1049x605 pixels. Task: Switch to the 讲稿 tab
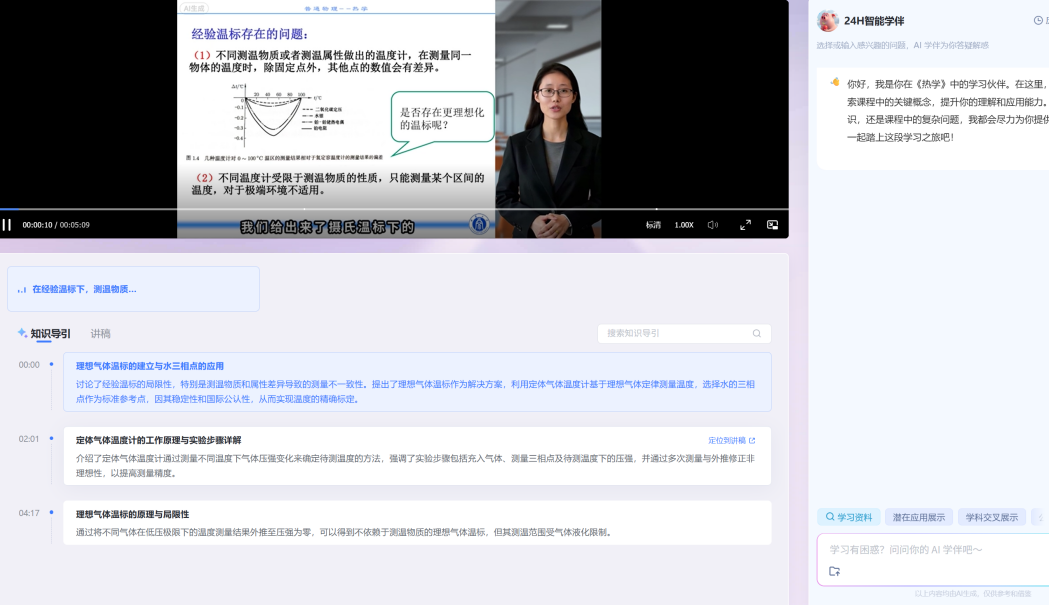pos(100,334)
